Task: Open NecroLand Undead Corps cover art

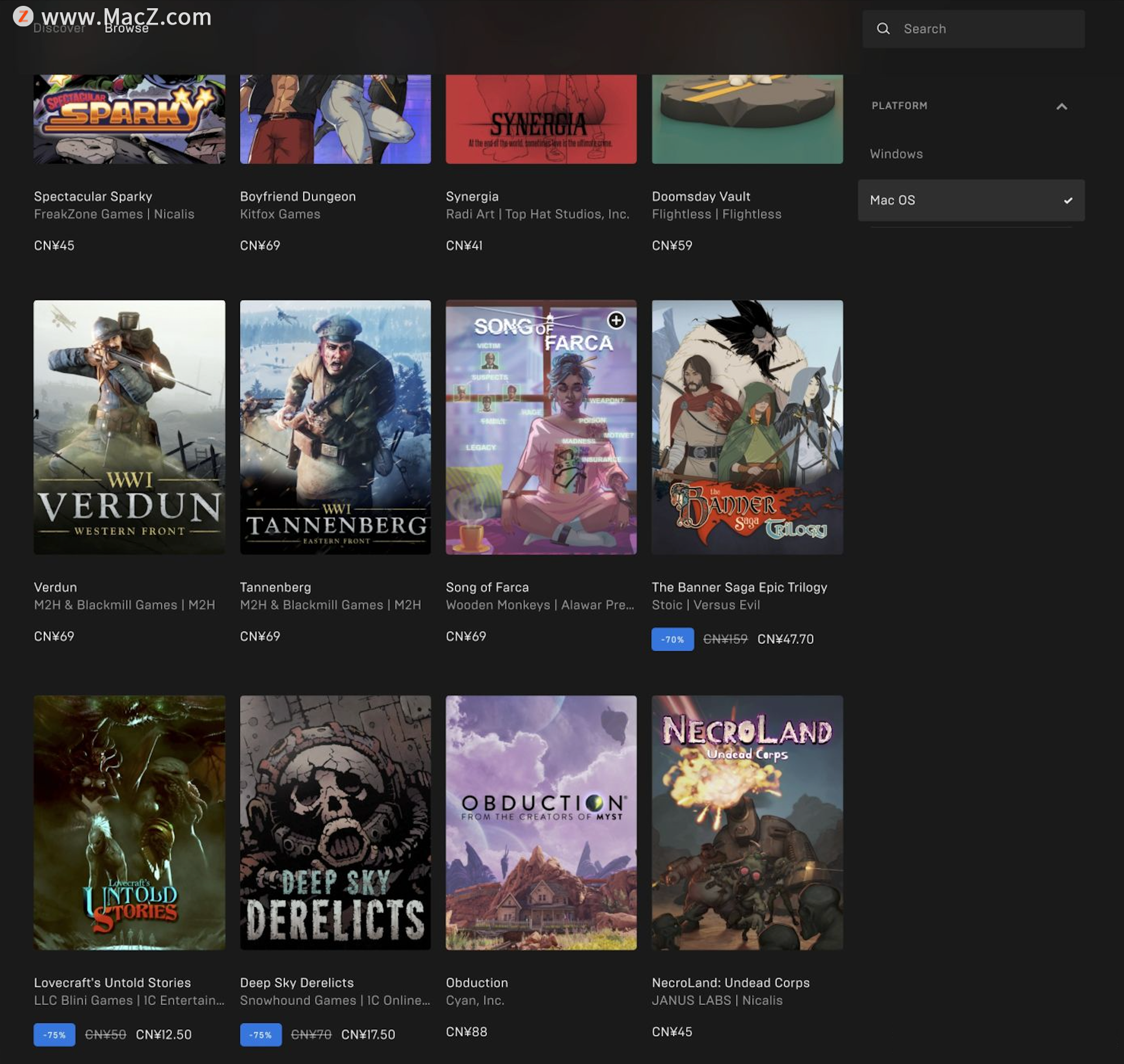Action: [747, 822]
